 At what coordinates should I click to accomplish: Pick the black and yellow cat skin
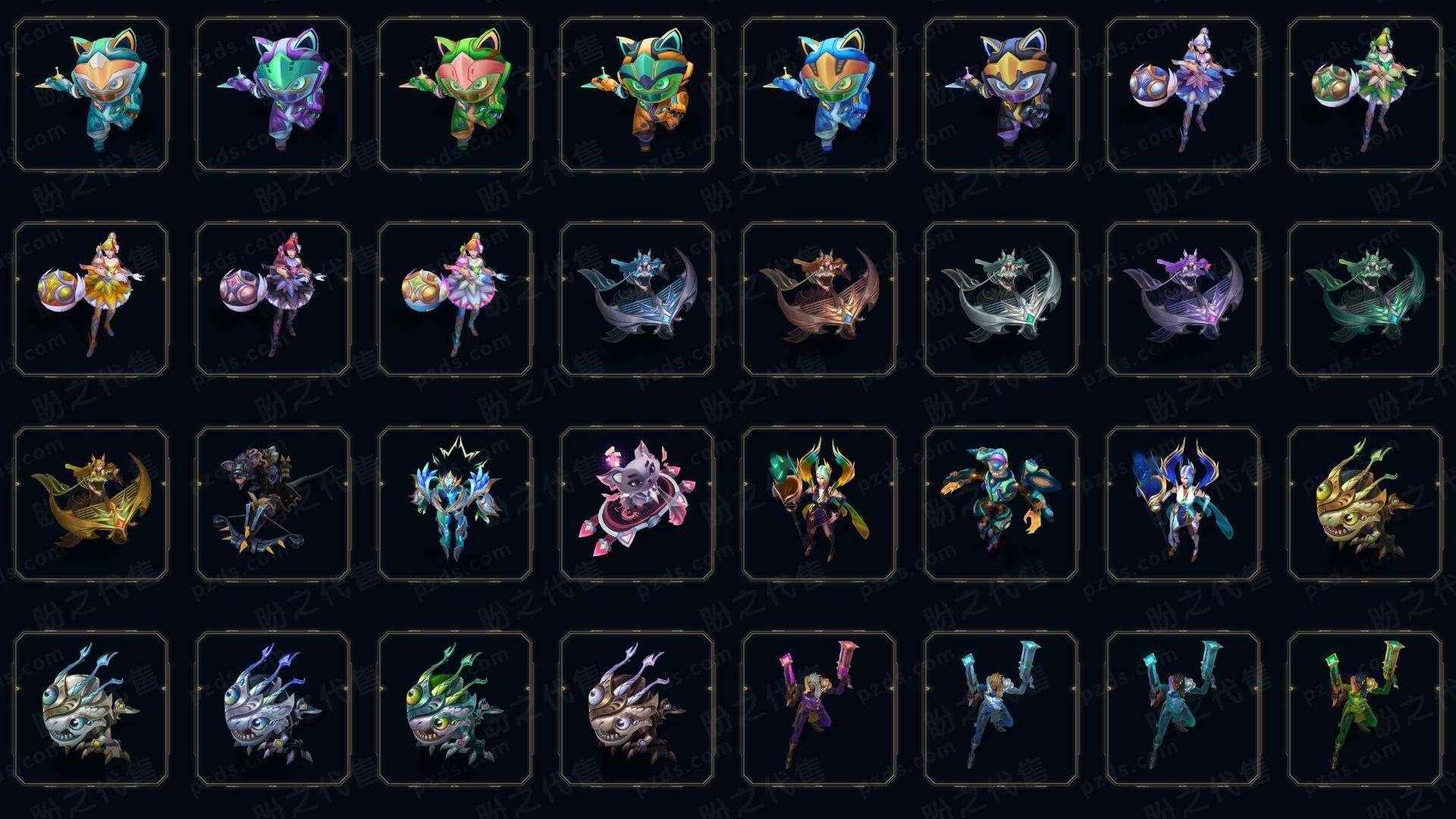[1001, 94]
